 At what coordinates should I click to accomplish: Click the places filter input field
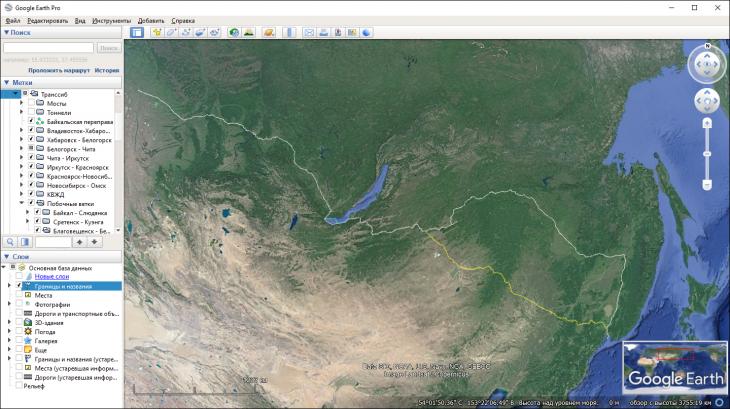(x=54, y=242)
